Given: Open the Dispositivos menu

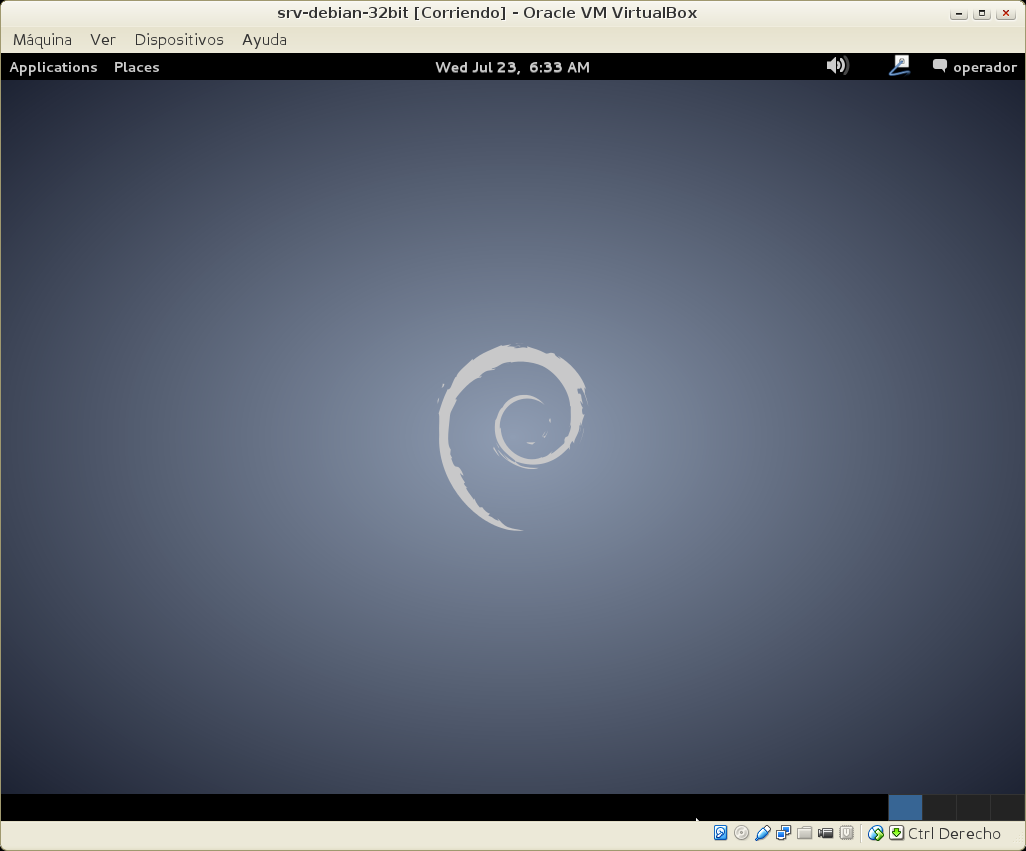Looking at the screenshot, I should 179,40.
